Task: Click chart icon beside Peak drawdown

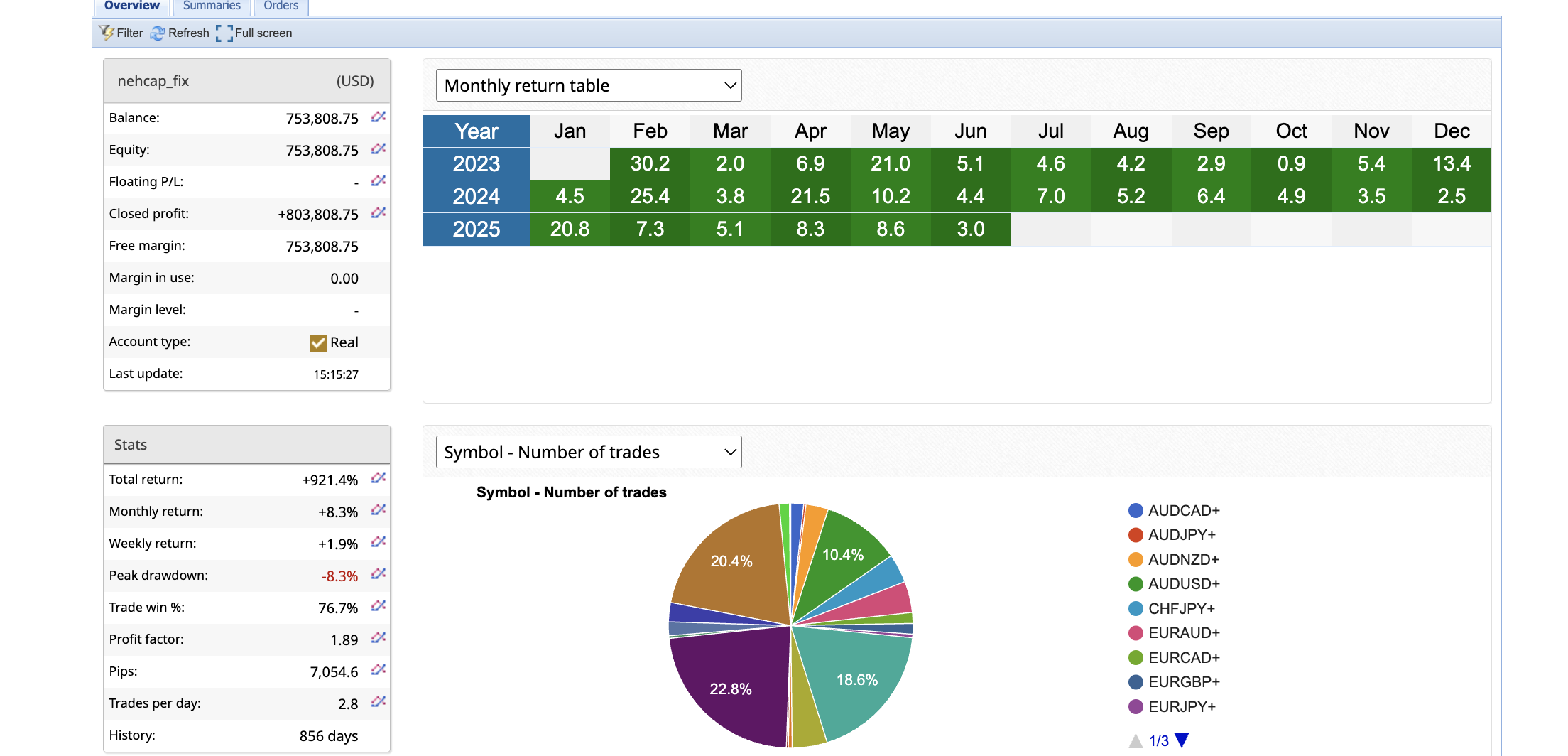Action: [x=379, y=574]
